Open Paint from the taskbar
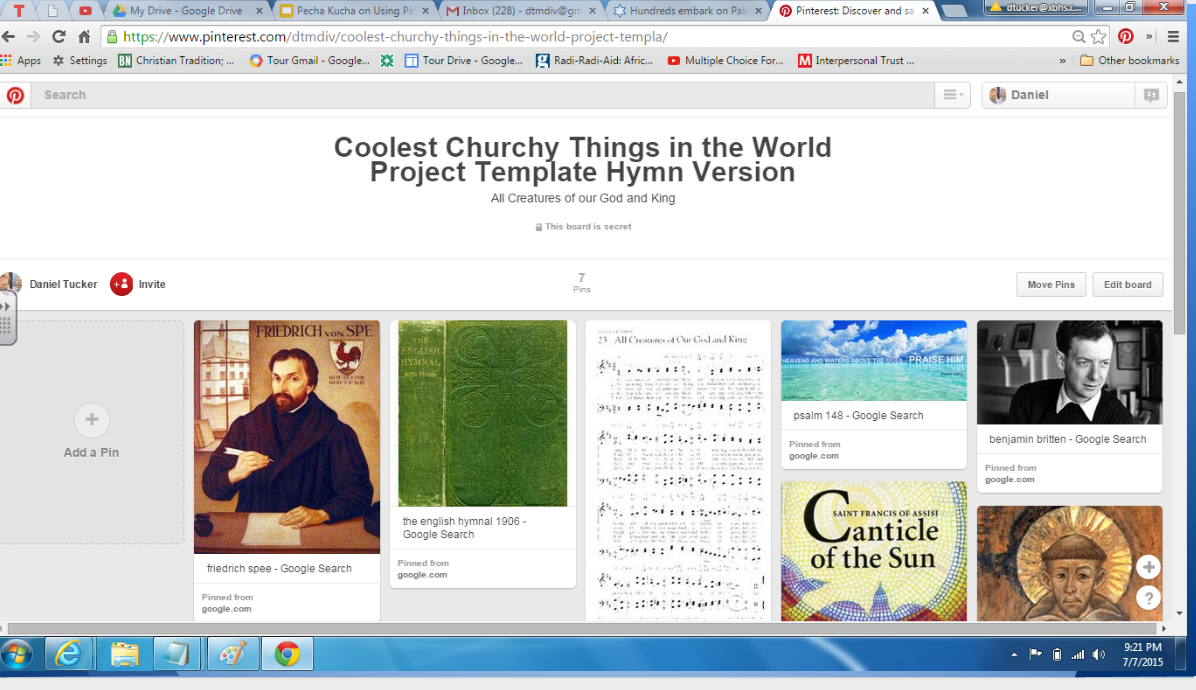 click(x=233, y=654)
